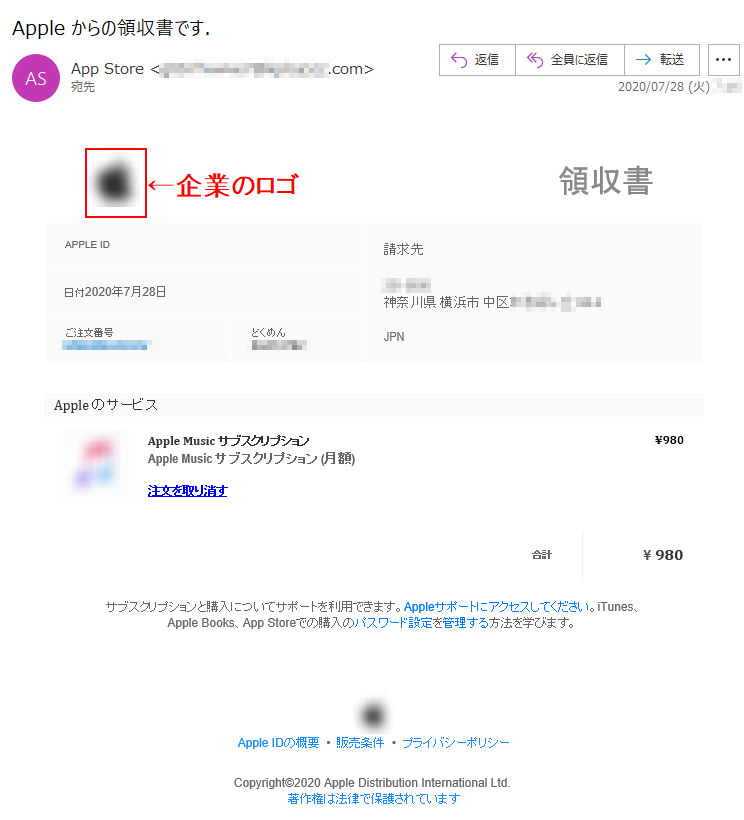The image size is (744, 820).
Task: Click the 全員に返信 reply-all button
Action: tap(570, 60)
